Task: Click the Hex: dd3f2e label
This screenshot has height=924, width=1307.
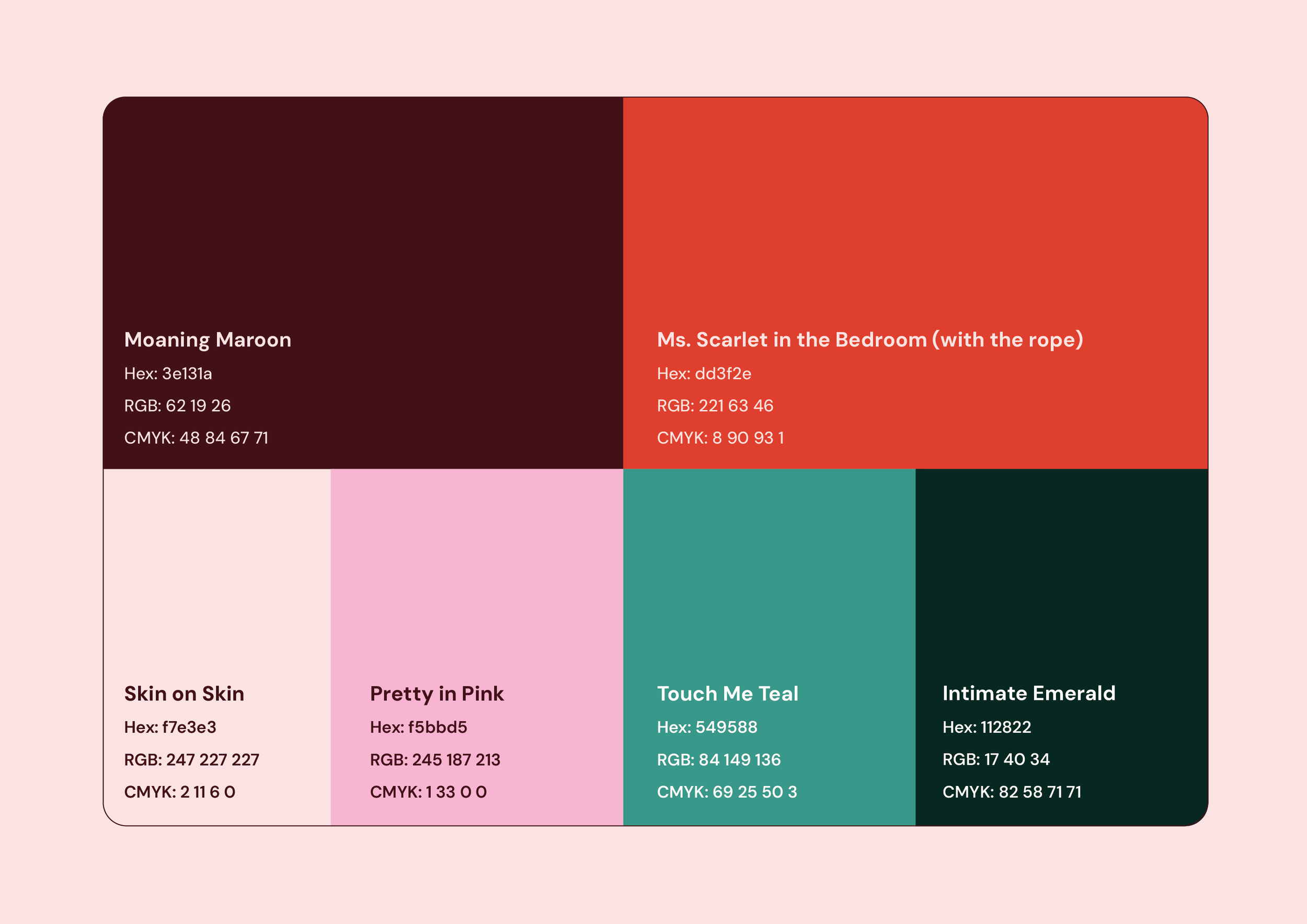Action: 704,374
